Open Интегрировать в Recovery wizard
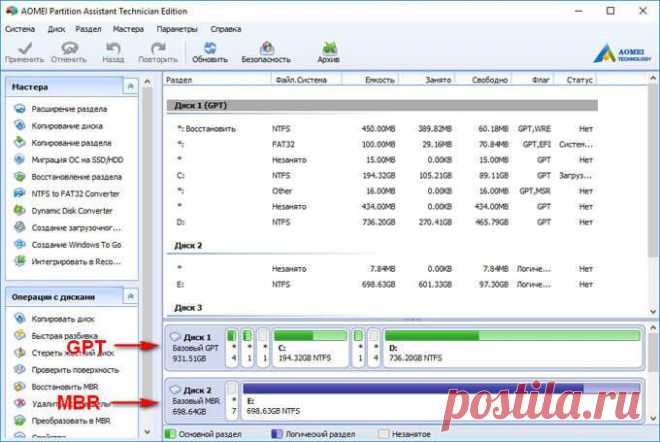 tap(76, 262)
